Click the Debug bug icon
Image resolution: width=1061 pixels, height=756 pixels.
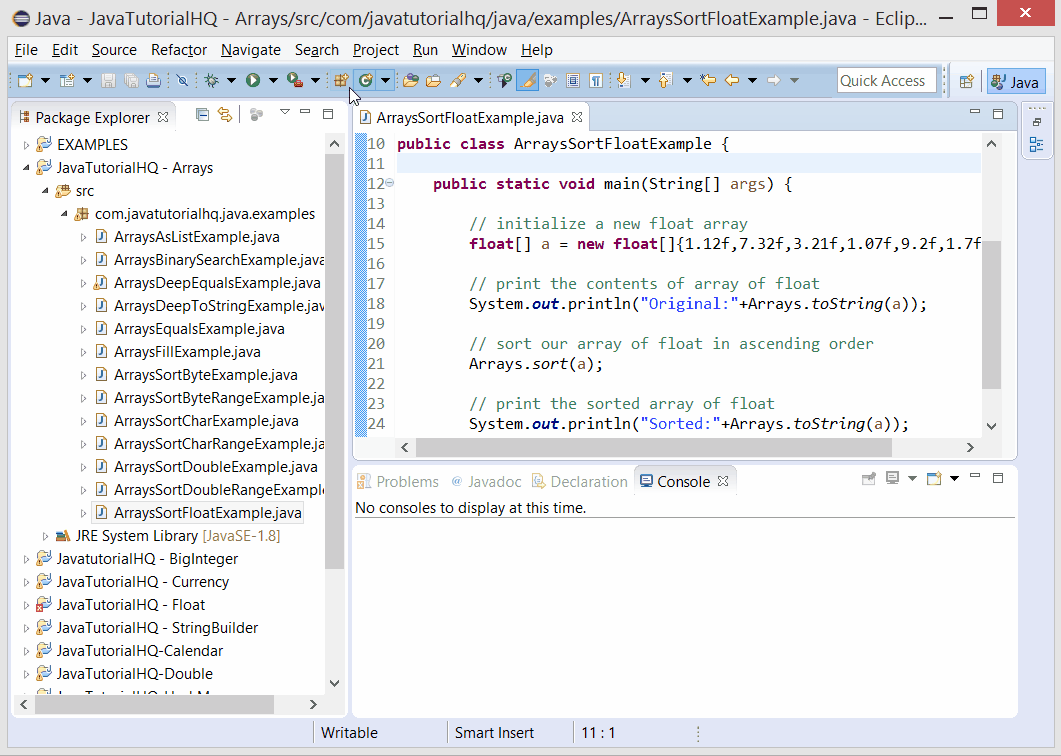212,81
